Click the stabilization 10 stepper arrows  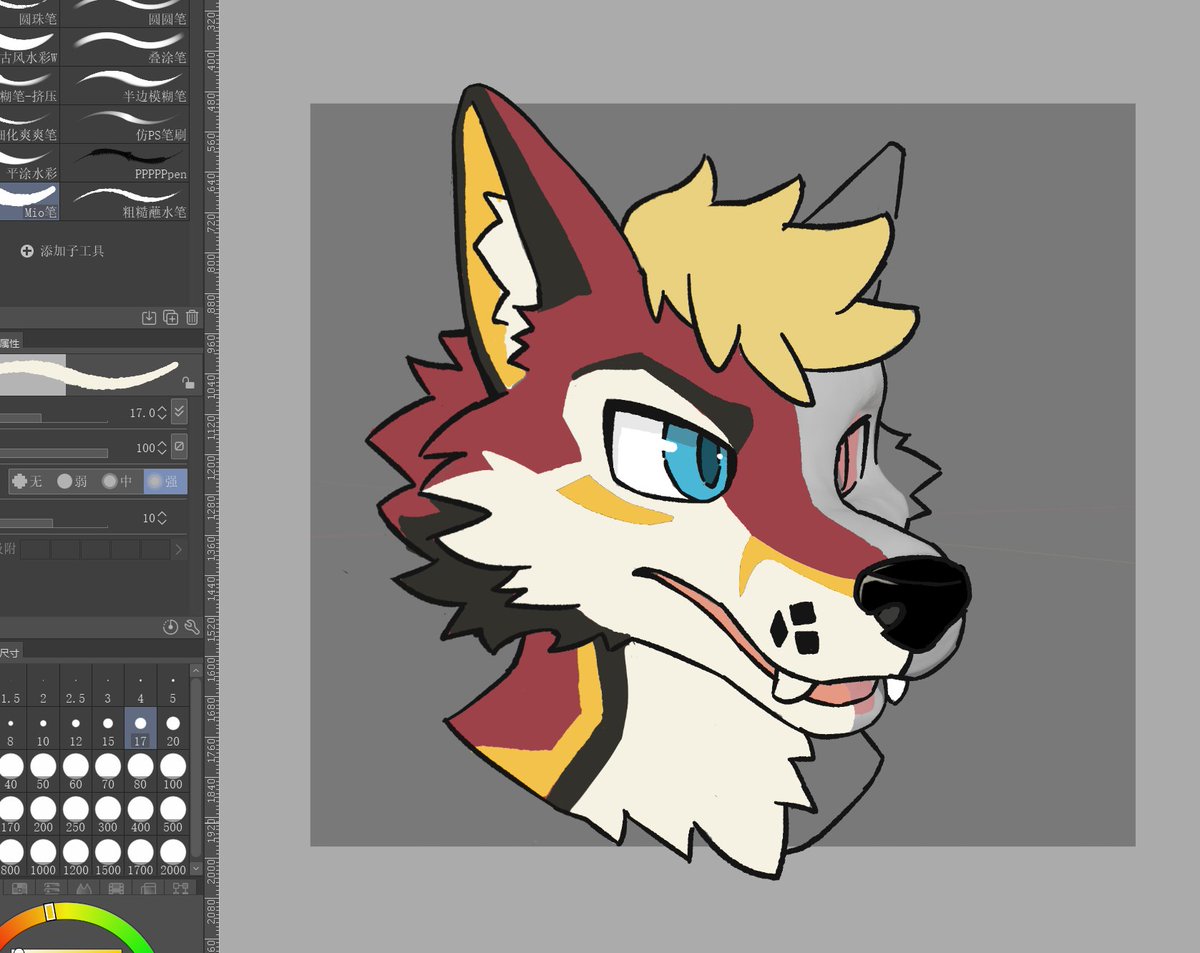162,518
